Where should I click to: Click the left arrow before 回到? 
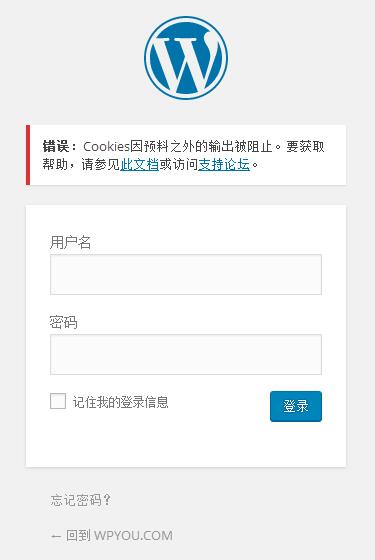[55, 536]
